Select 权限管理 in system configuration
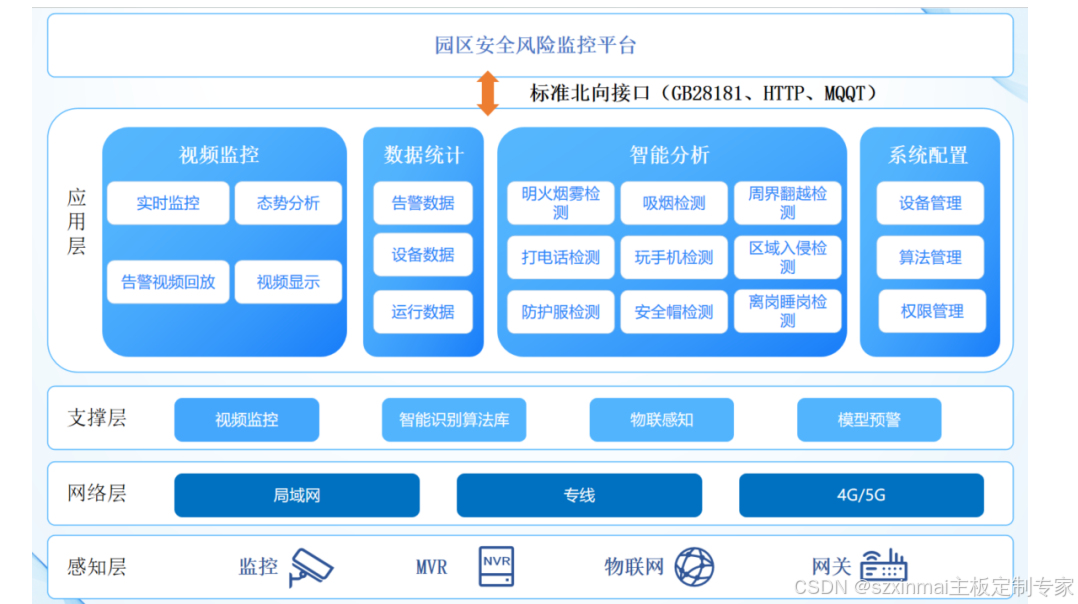Image resolution: width=1078 pixels, height=604 pixels. coord(931,311)
